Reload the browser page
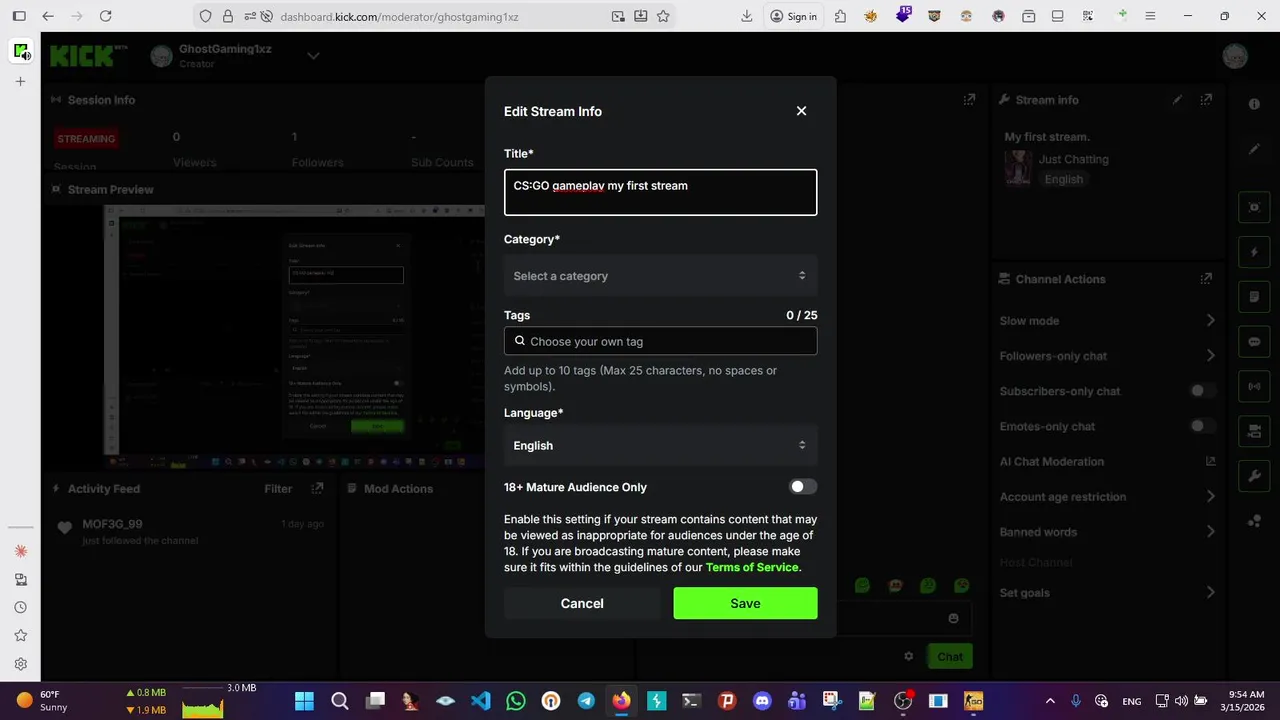The height and width of the screenshot is (720, 1280). coord(106,16)
